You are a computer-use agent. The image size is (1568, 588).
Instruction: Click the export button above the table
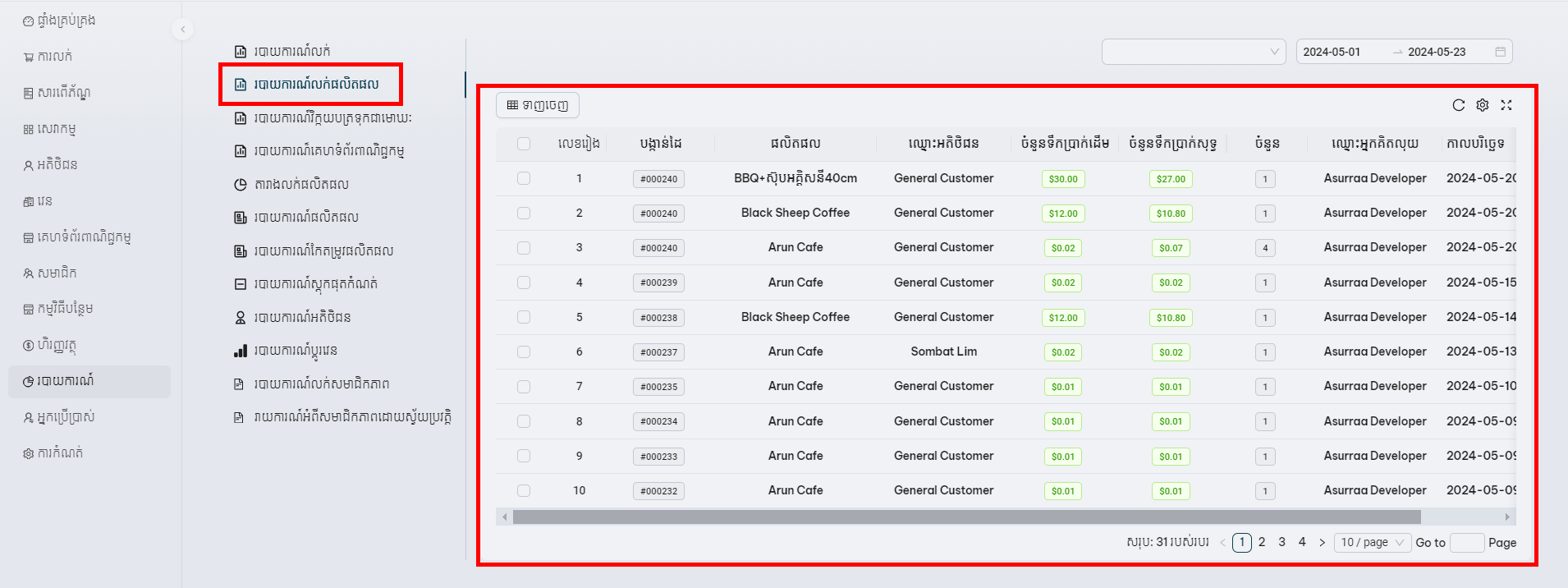(538, 105)
